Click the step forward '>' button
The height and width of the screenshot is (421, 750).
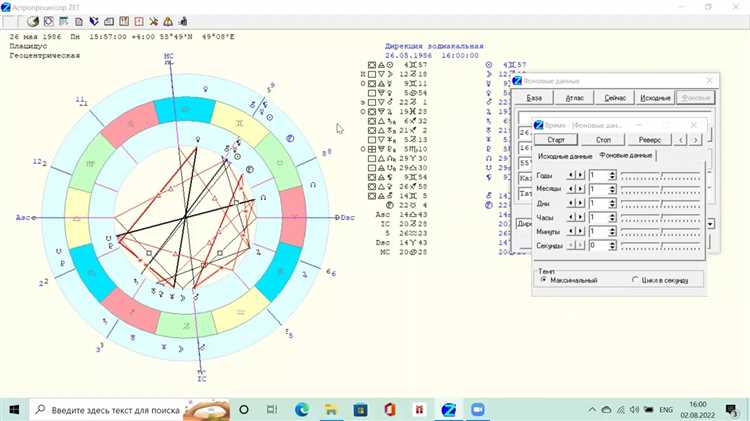696,140
